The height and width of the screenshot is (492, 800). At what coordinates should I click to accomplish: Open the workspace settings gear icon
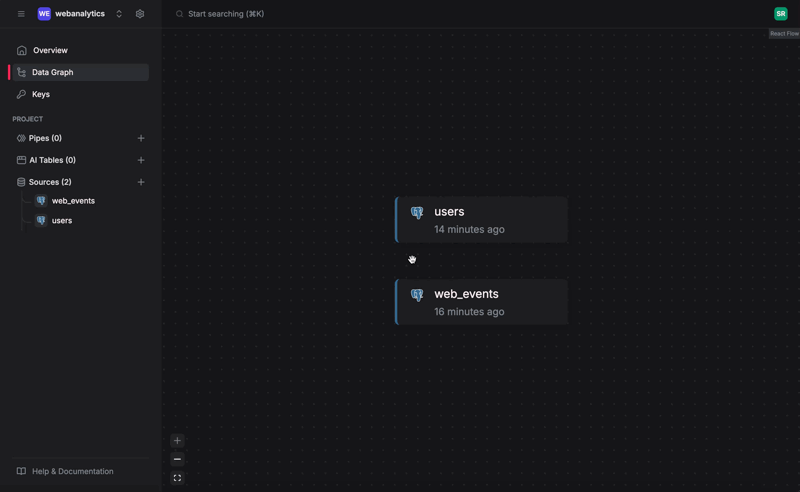pos(140,14)
